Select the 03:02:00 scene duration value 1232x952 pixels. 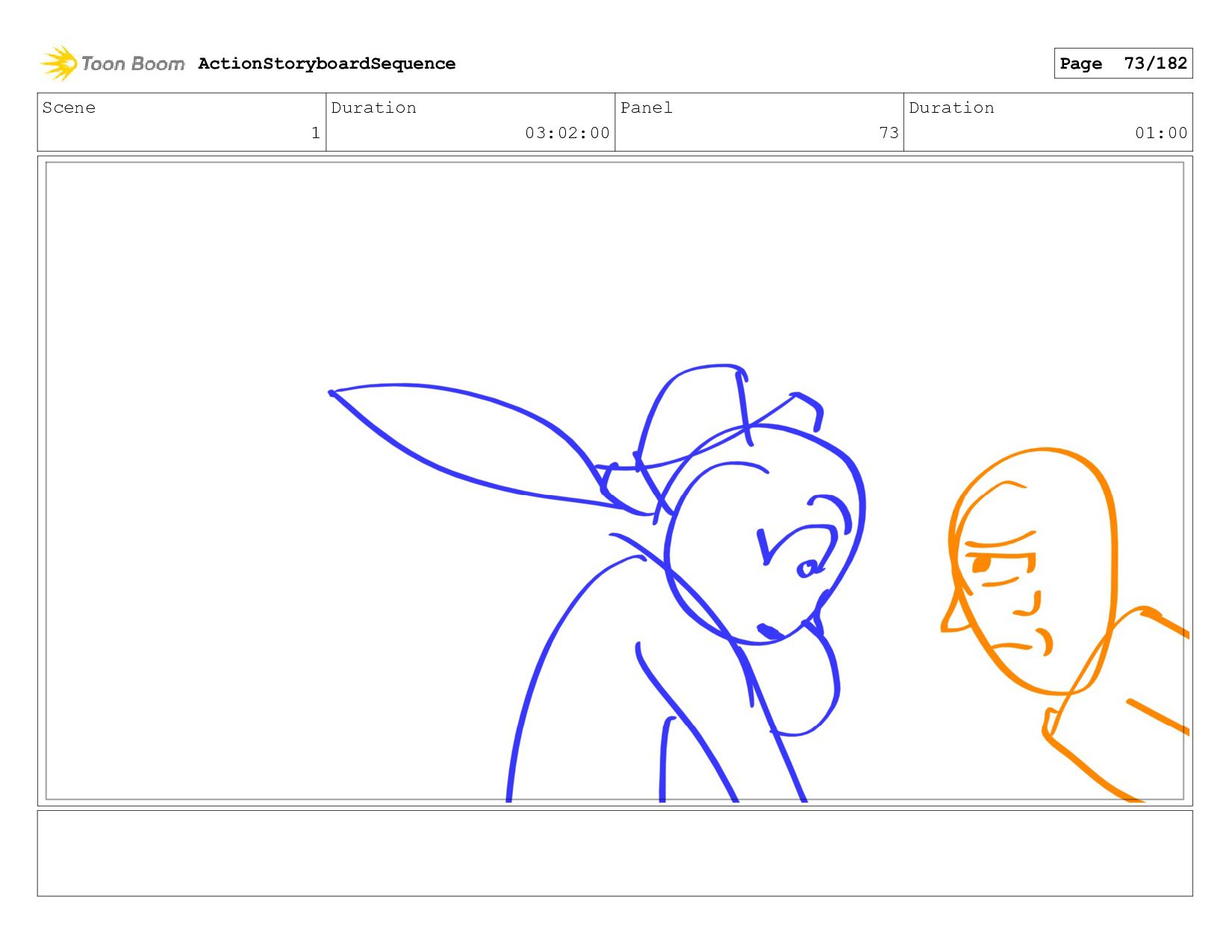[567, 133]
